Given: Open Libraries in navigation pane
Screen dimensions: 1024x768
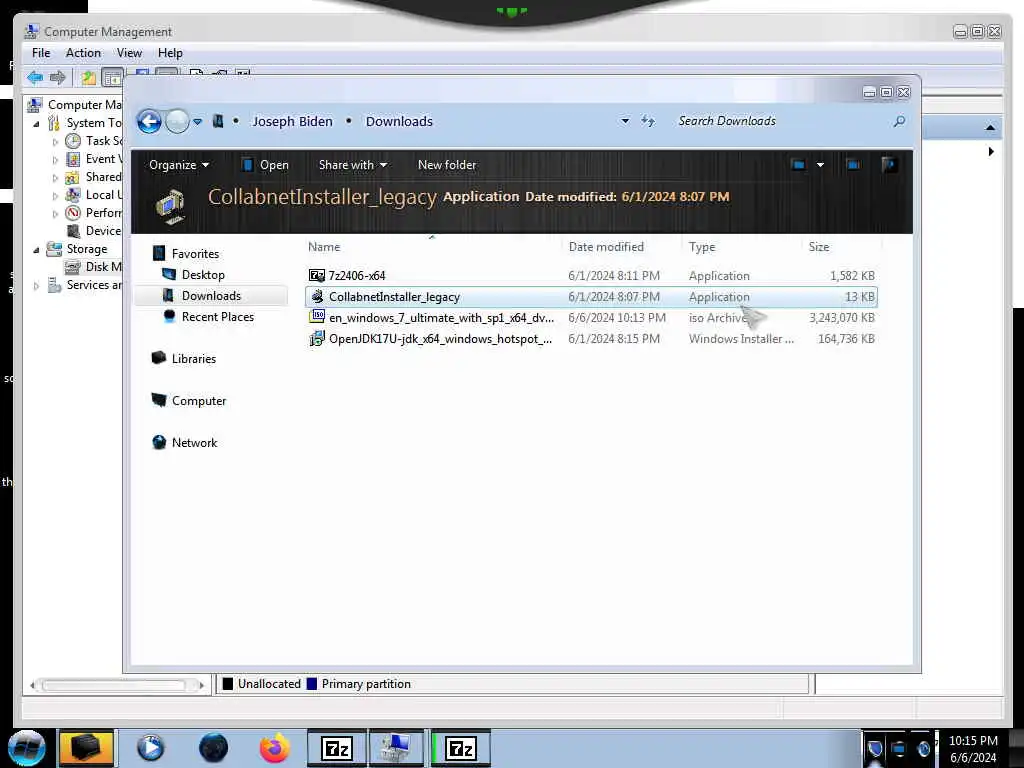Looking at the screenshot, I should 193,359.
